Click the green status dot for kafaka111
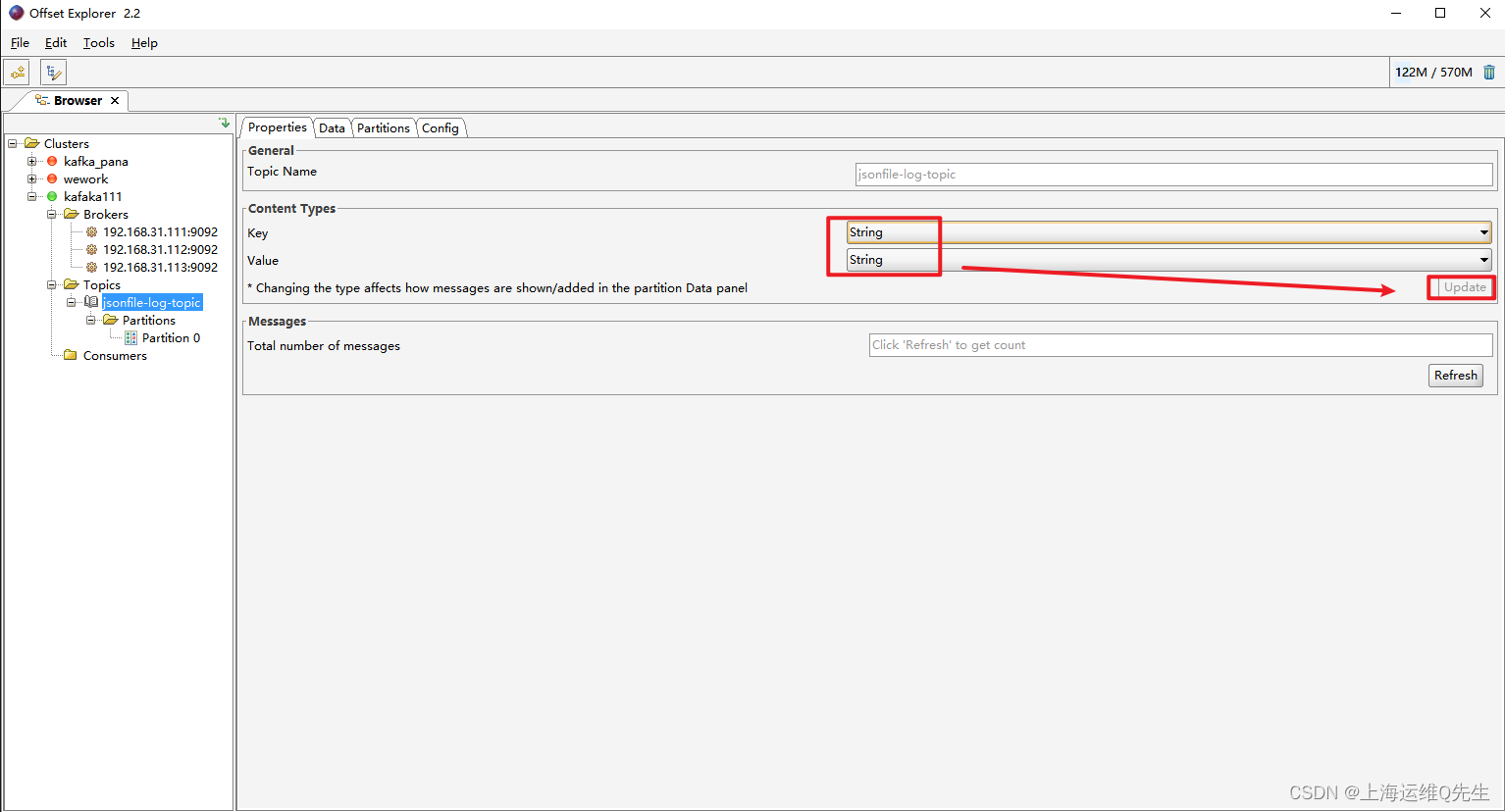The width and height of the screenshot is (1505, 812). 52,196
